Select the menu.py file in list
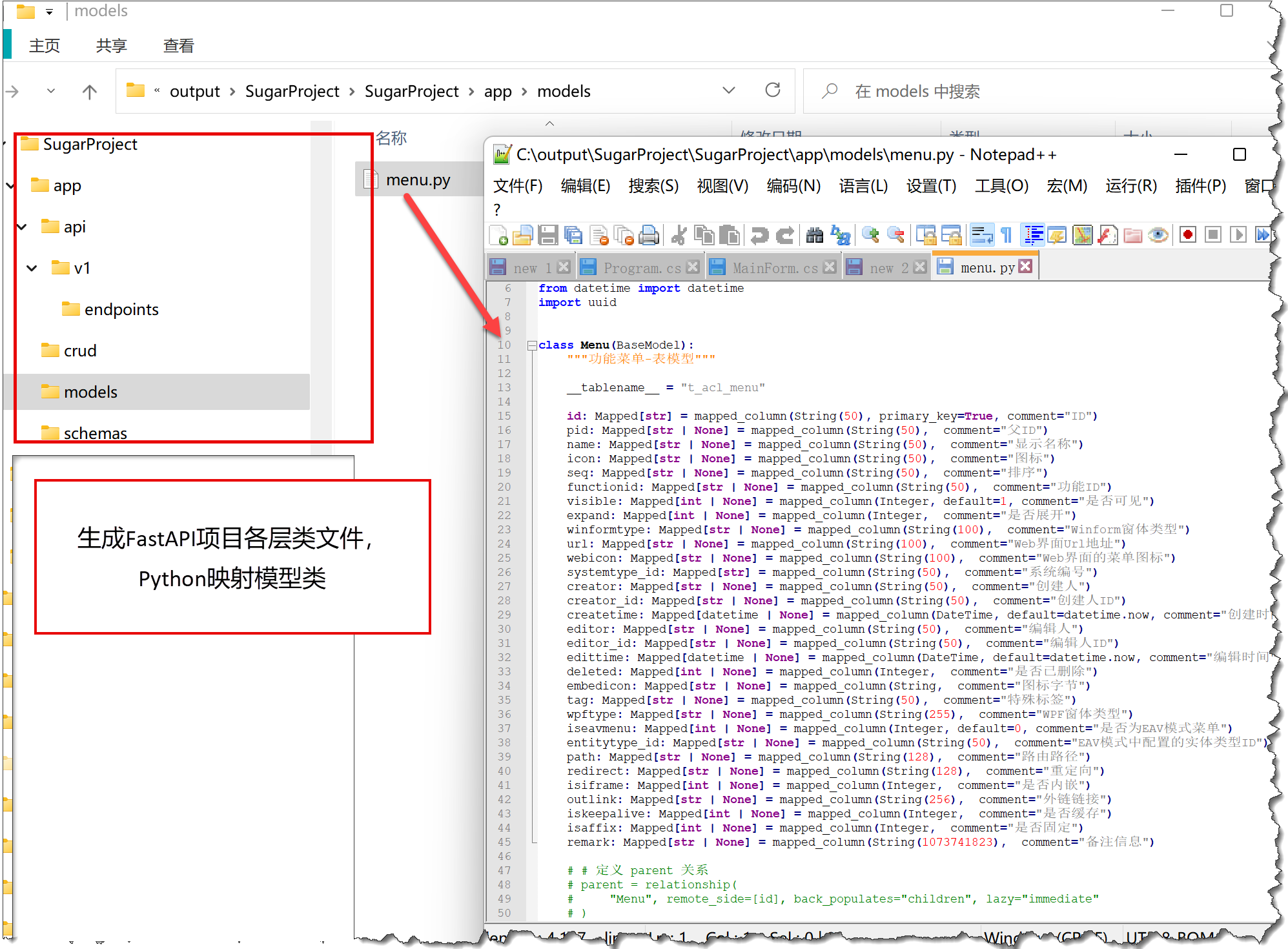The width and height of the screenshot is (1288, 949). [418, 180]
